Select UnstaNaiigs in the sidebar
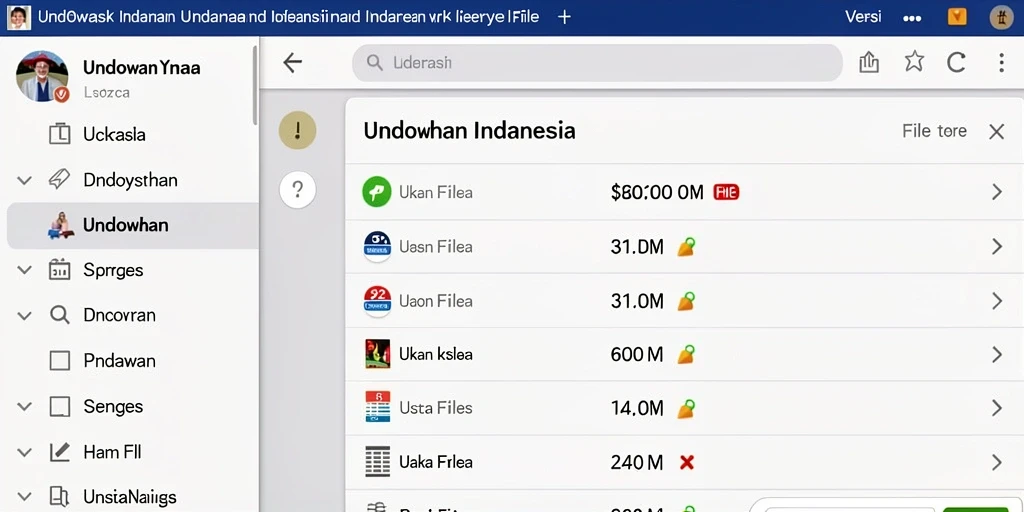The height and width of the screenshot is (512, 1024). [129, 498]
